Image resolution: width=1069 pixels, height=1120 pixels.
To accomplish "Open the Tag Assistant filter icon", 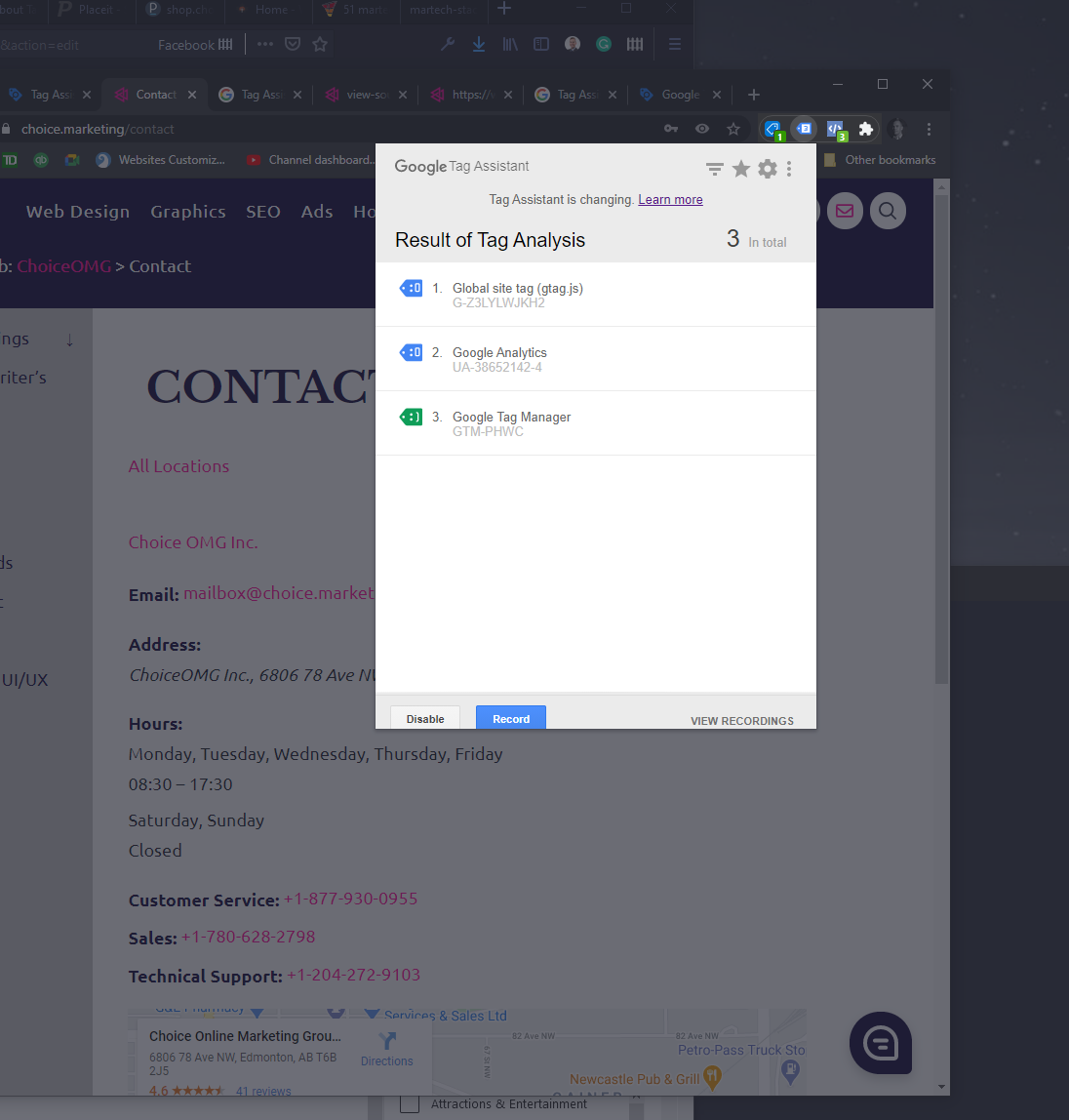I will (x=714, y=169).
